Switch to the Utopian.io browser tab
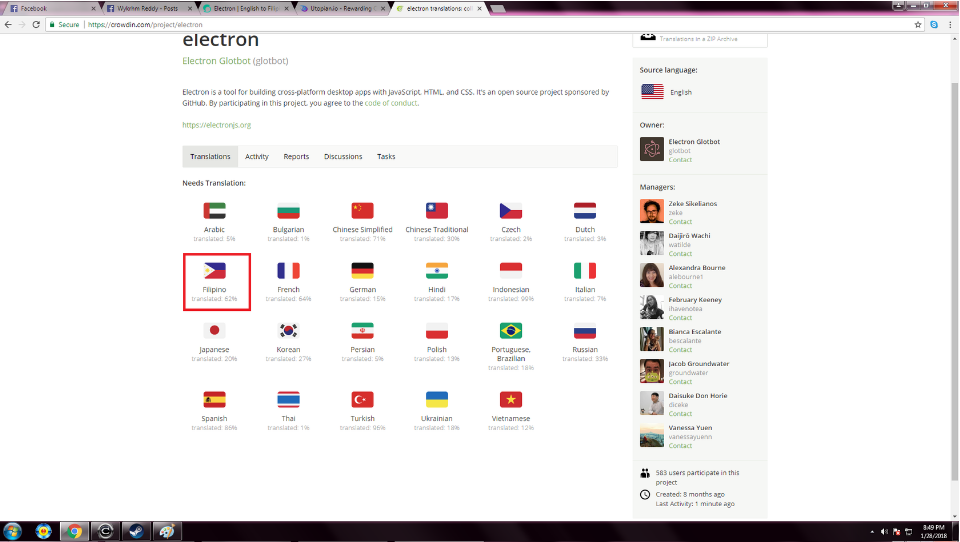This screenshot has height=542, width=960. (x=342, y=9)
